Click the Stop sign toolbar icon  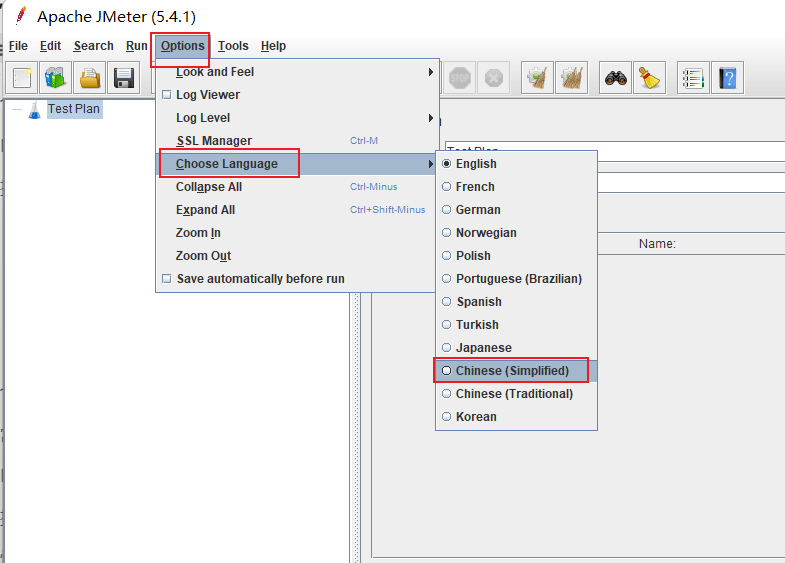coord(460,78)
